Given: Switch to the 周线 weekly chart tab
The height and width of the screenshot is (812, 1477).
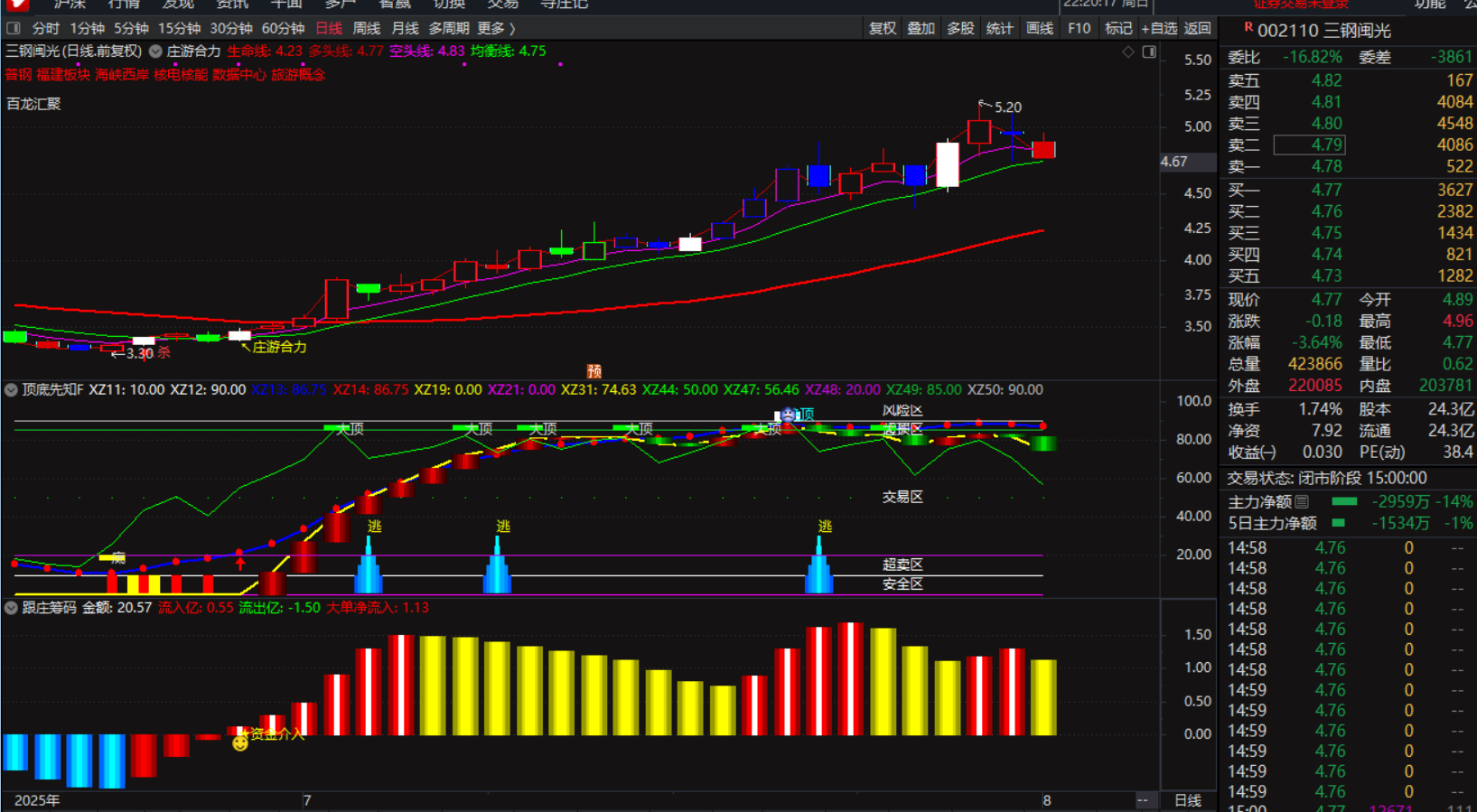Looking at the screenshot, I should (x=366, y=29).
